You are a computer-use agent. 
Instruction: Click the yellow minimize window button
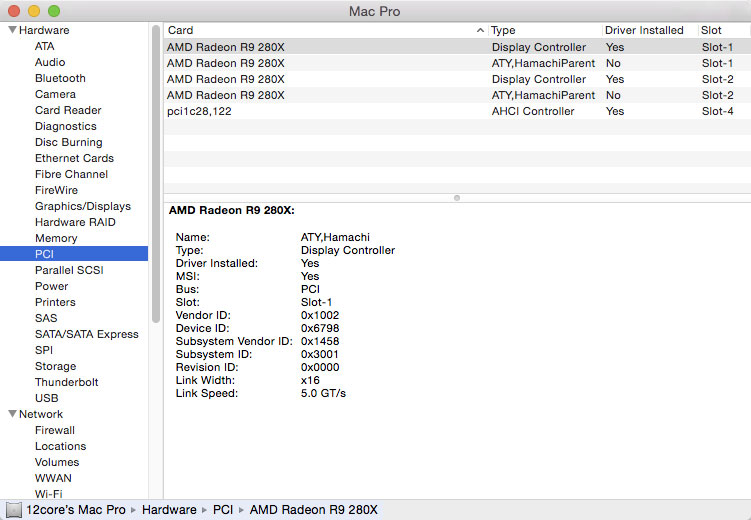pyautogui.click(x=34, y=11)
